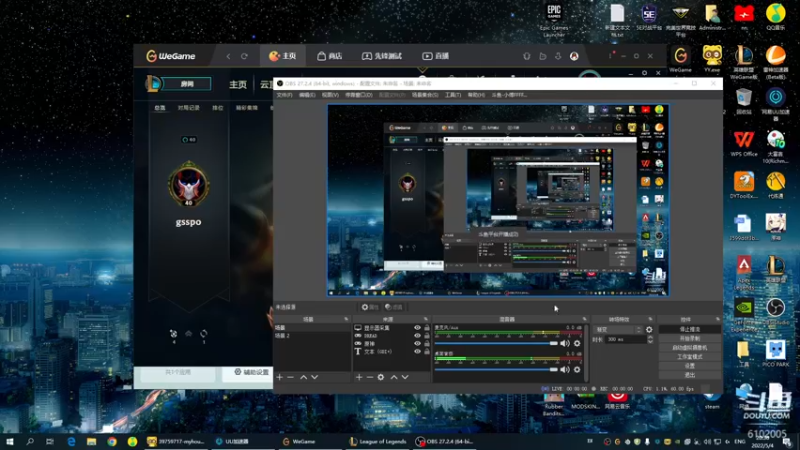This screenshot has width=800, height=450.
Task: Switch to the WeGame Pioneer Test tab
Action: [x=382, y=56]
